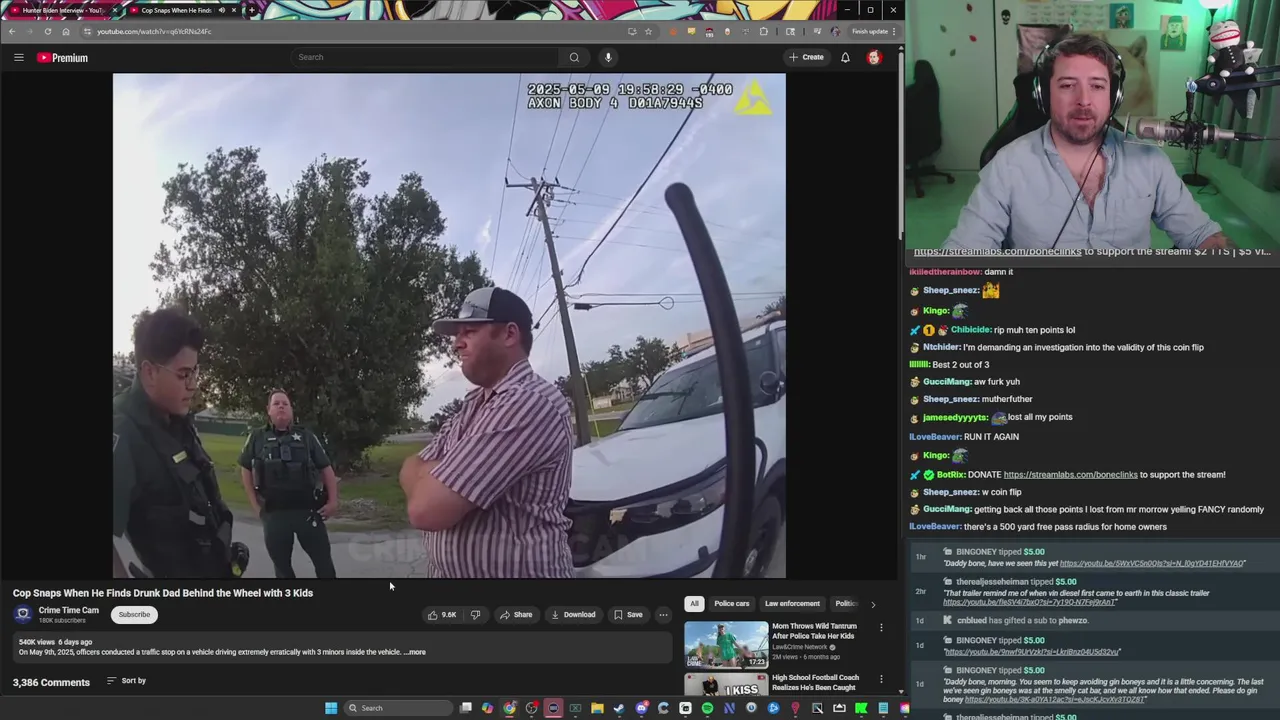The height and width of the screenshot is (720, 1280).
Task: Open BotRix streamlabs.com/boneclinks chat link
Action: click(1070, 475)
